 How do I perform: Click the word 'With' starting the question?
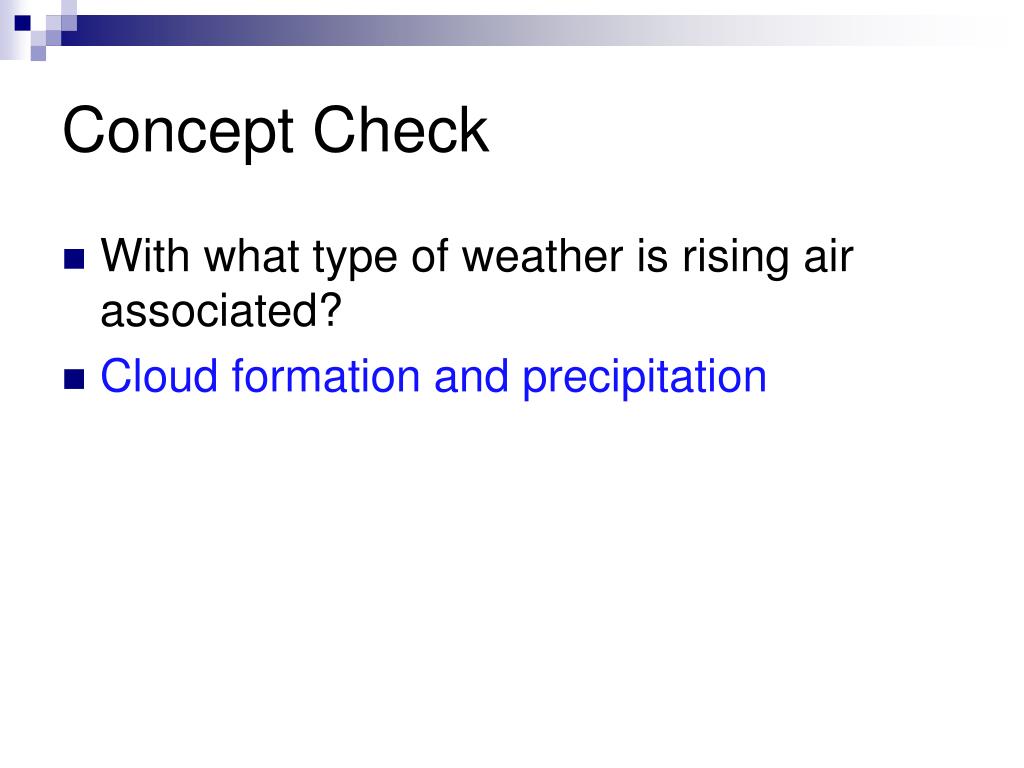point(145,255)
